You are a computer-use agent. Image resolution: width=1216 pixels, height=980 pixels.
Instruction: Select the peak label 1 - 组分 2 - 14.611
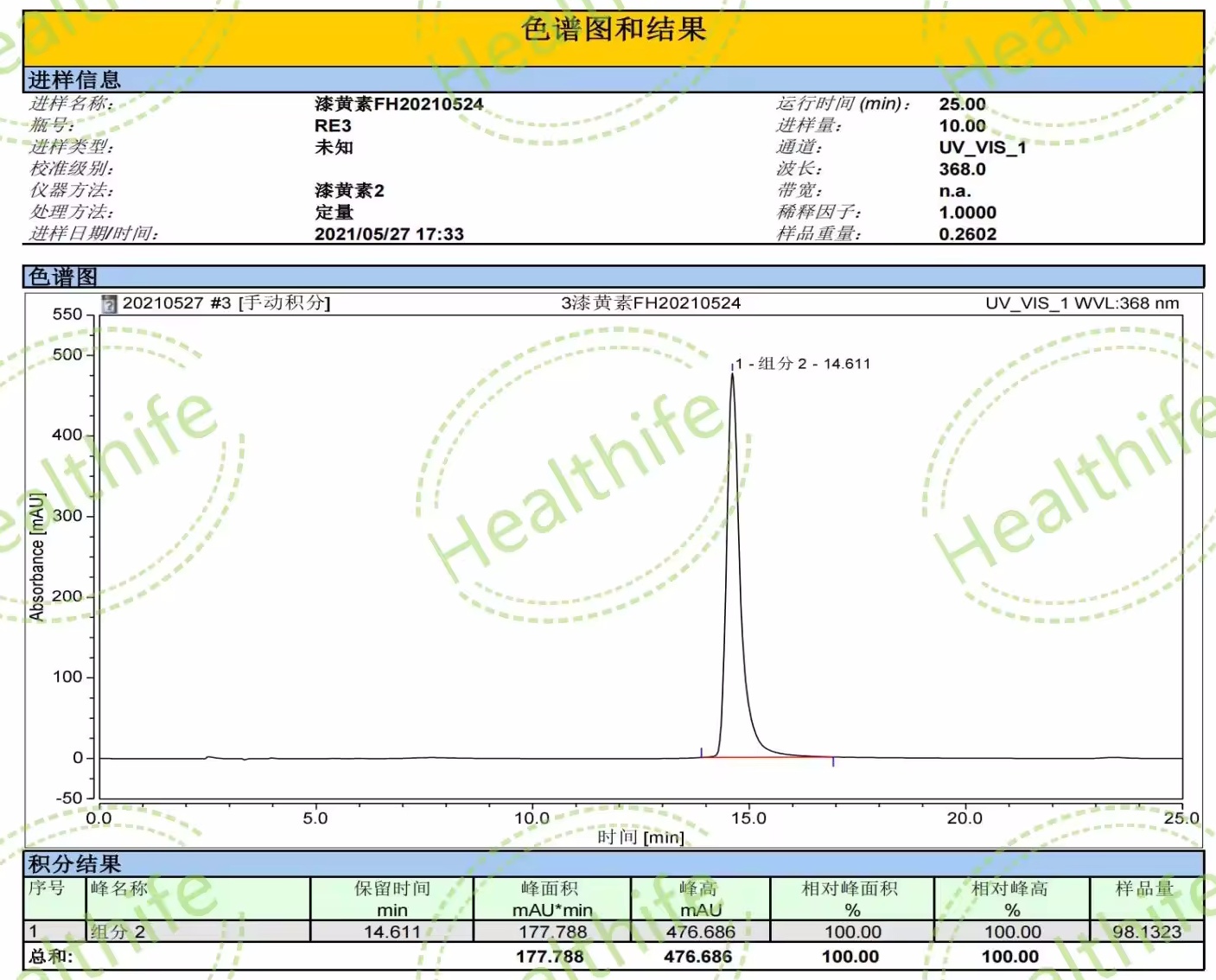click(x=804, y=364)
